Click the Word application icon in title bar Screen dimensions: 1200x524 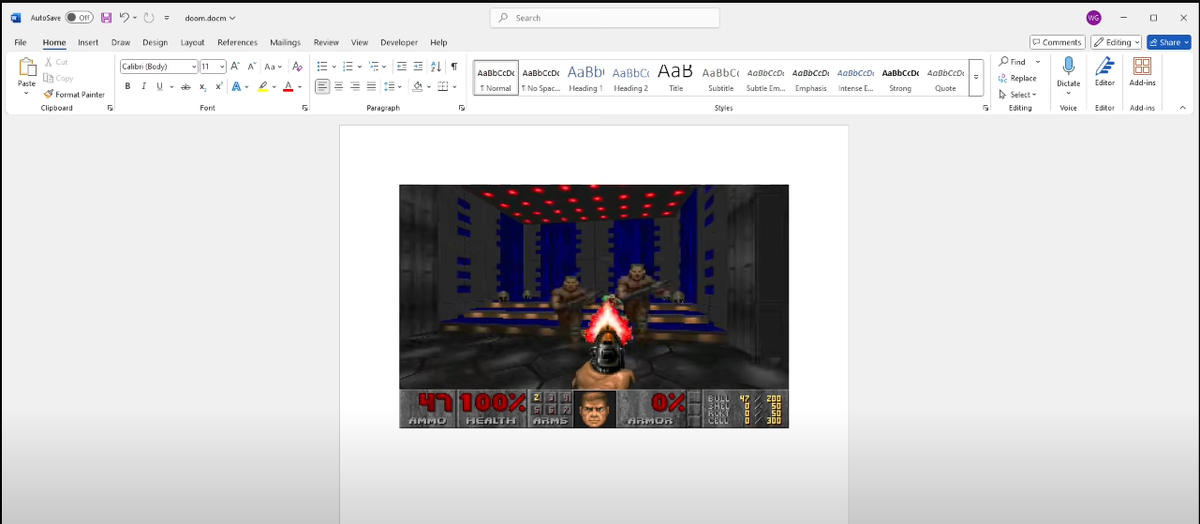click(16, 17)
